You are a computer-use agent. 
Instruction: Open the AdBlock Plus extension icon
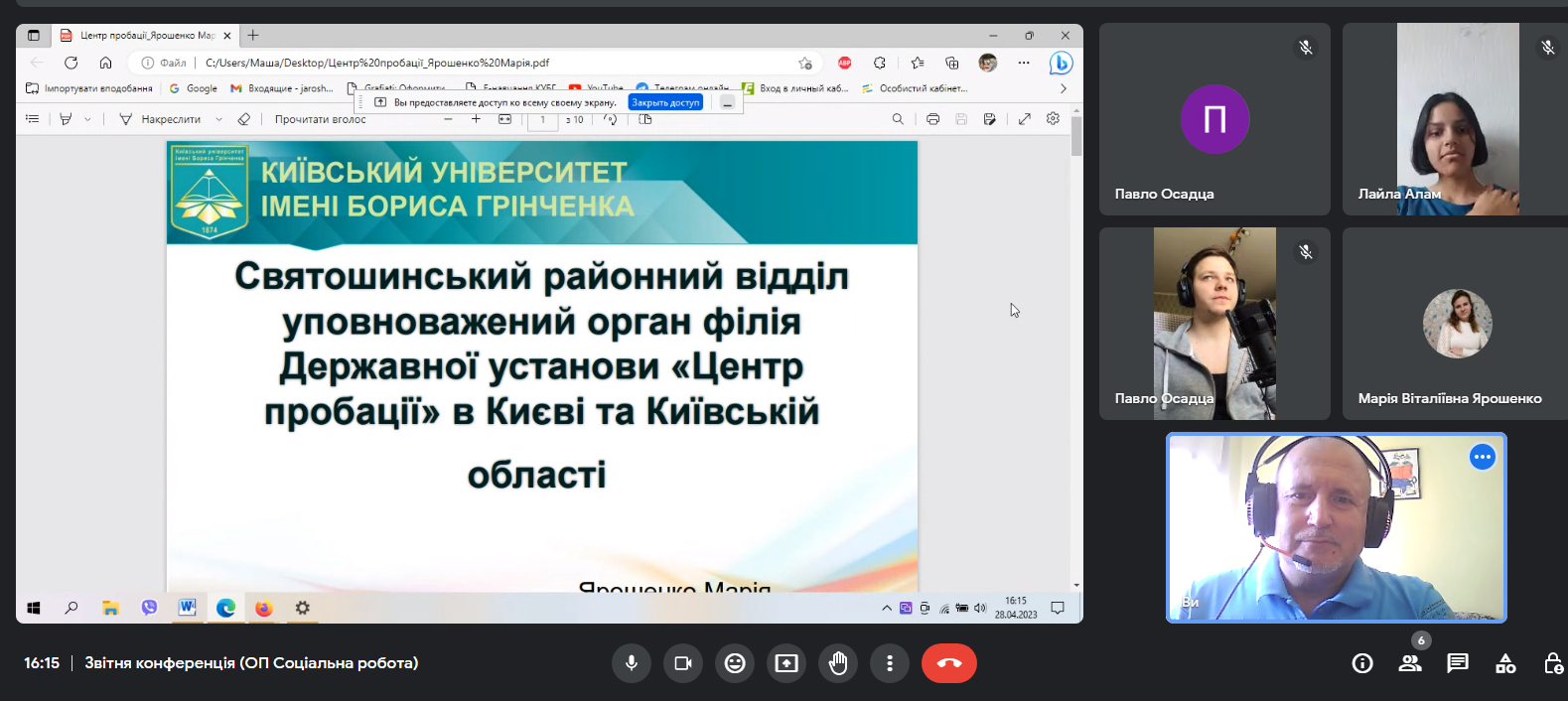(845, 63)
